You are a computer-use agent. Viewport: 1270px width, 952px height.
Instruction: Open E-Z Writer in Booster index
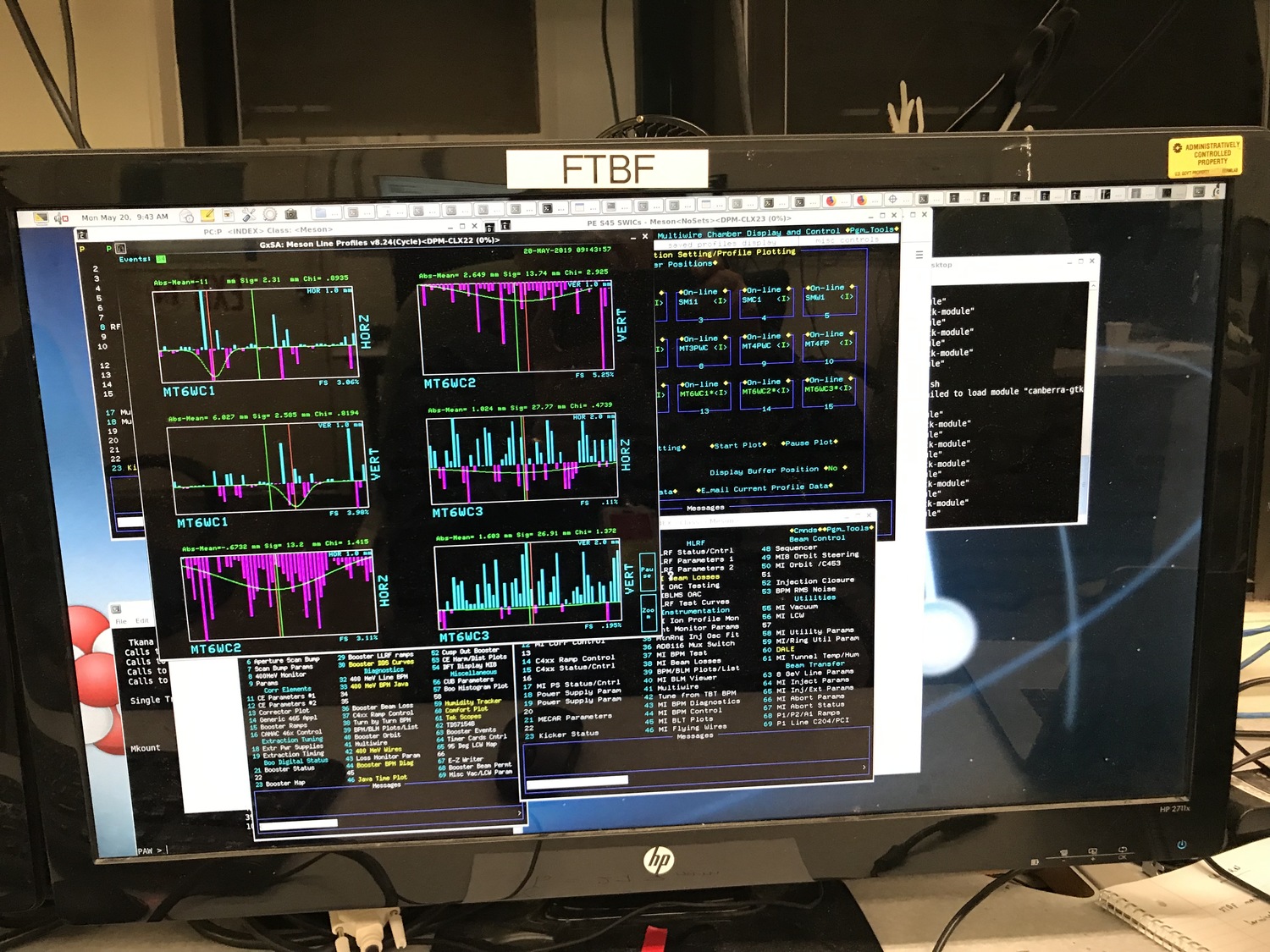466,760
